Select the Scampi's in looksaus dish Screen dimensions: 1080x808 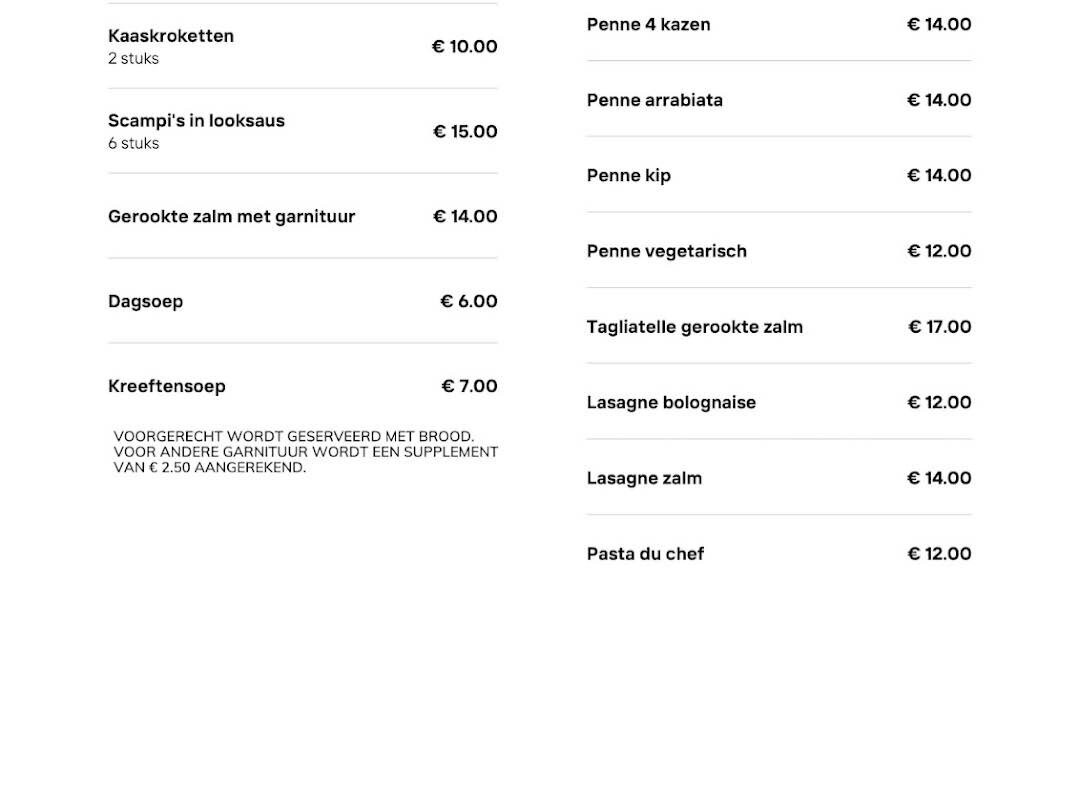click(x=196, y=121)
